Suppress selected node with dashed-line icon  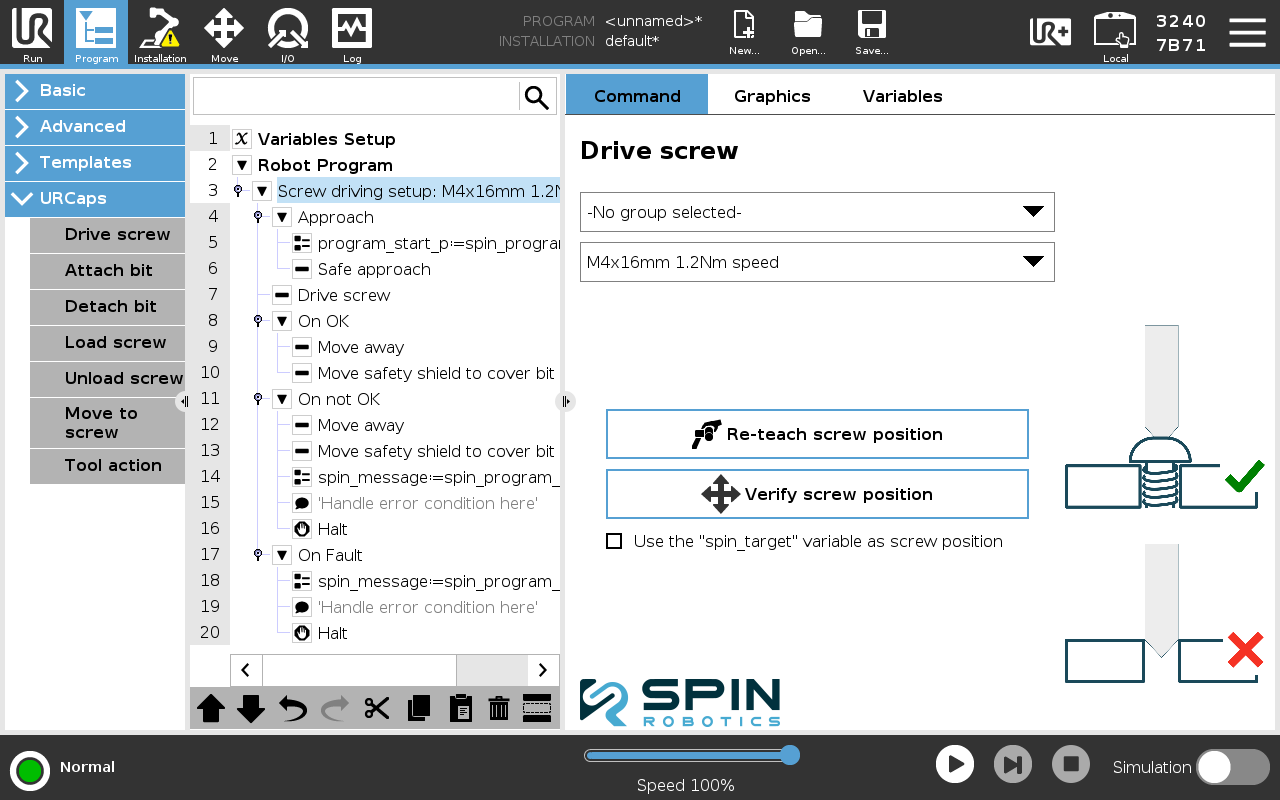(537, 709)
